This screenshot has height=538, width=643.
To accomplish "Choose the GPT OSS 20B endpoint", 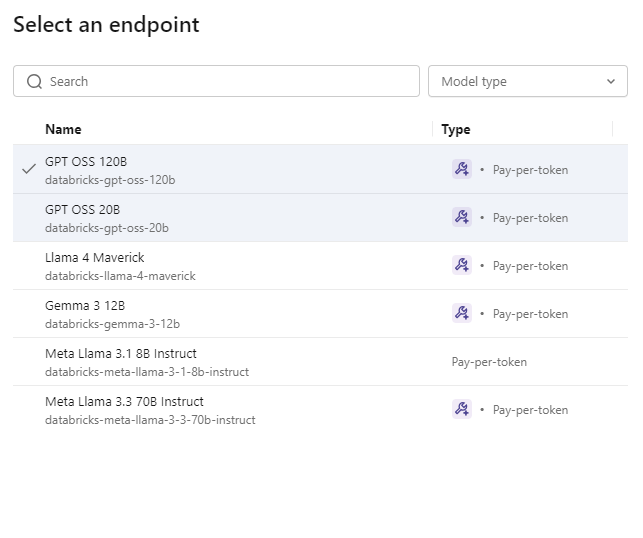I will pyautogui.click(x=320, y=217).
